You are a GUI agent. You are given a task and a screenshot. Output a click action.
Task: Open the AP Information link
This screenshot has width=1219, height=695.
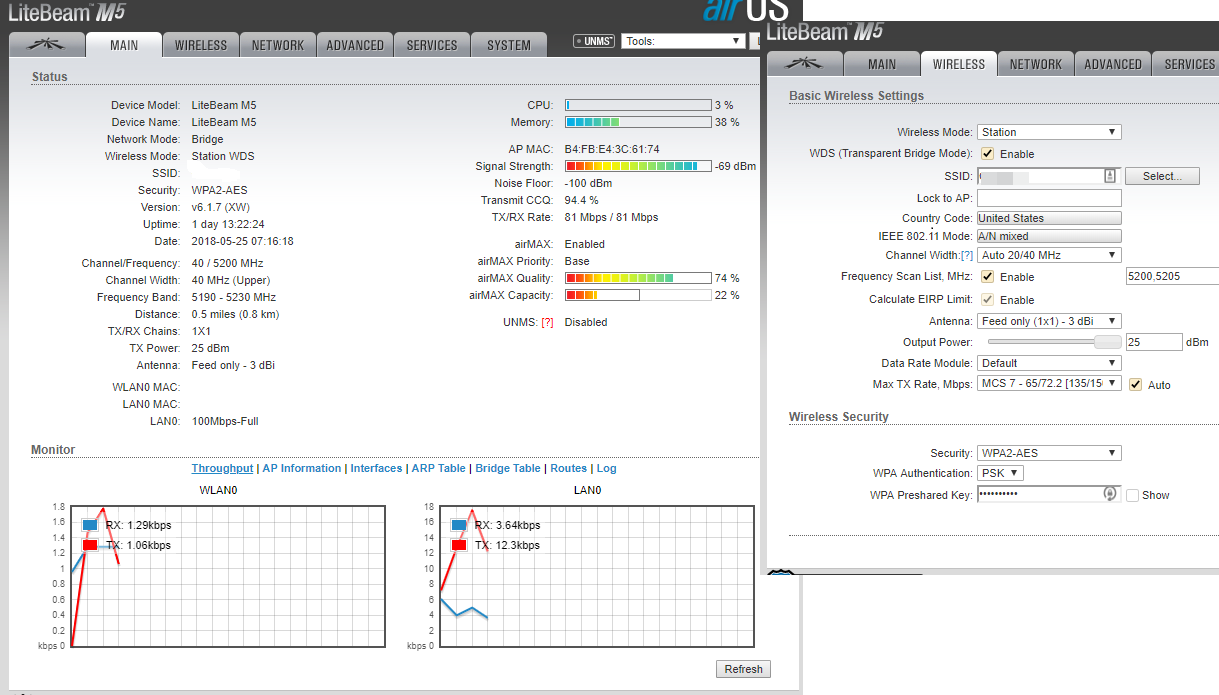[301, 468]
